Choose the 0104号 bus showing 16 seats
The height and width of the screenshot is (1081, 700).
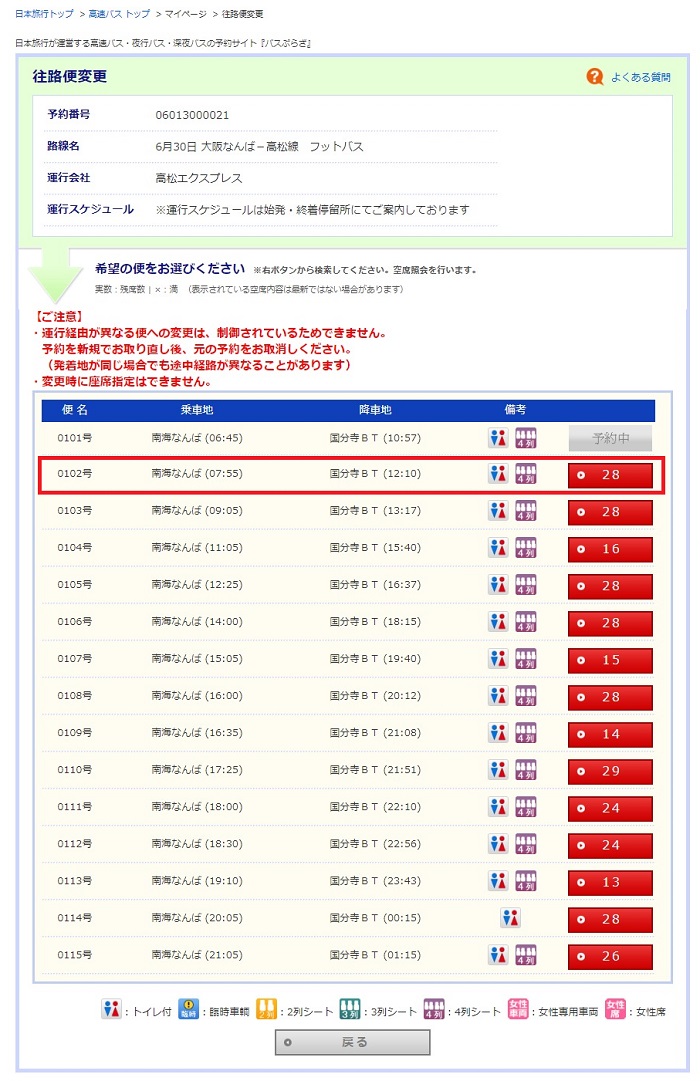coord(610,549)
